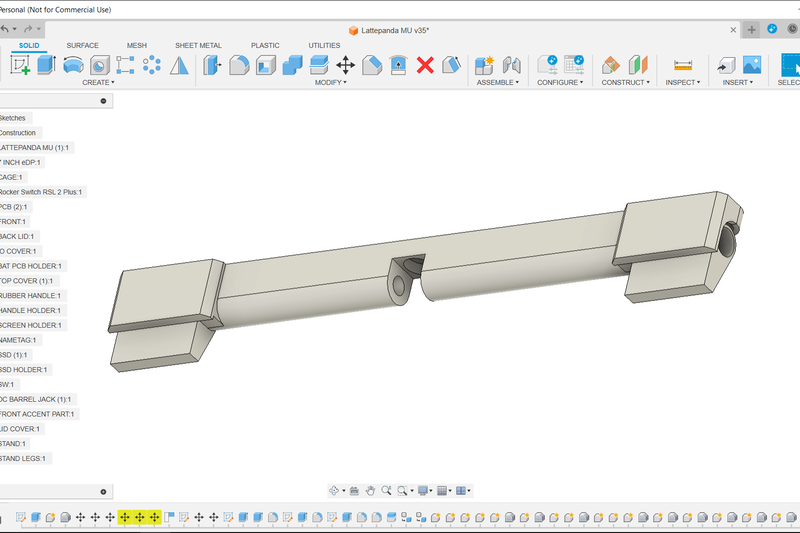This screenshot has height=533, width=800.
Task: Select Rocker Switch RSL 2 Plus:1 component
Action: point(40,192)
